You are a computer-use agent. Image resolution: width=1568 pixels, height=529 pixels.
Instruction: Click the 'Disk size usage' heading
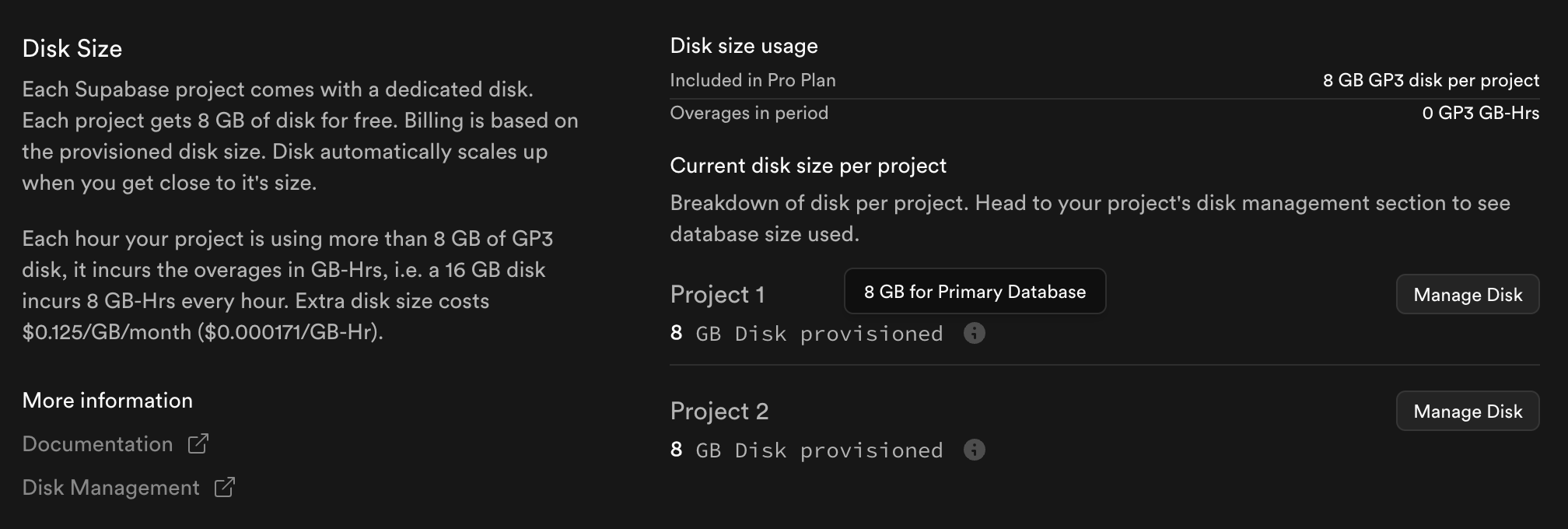(744, 46)
